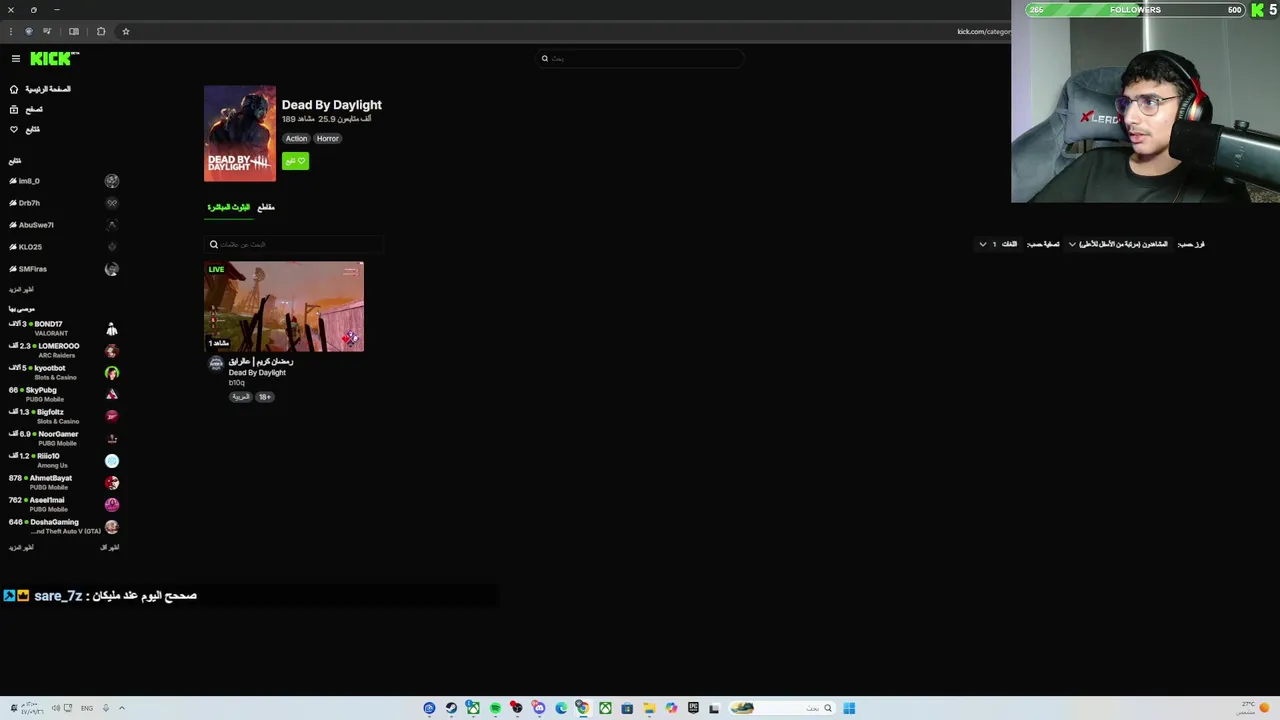
Task: Click the taskbar search box
Action: point(783,708)
